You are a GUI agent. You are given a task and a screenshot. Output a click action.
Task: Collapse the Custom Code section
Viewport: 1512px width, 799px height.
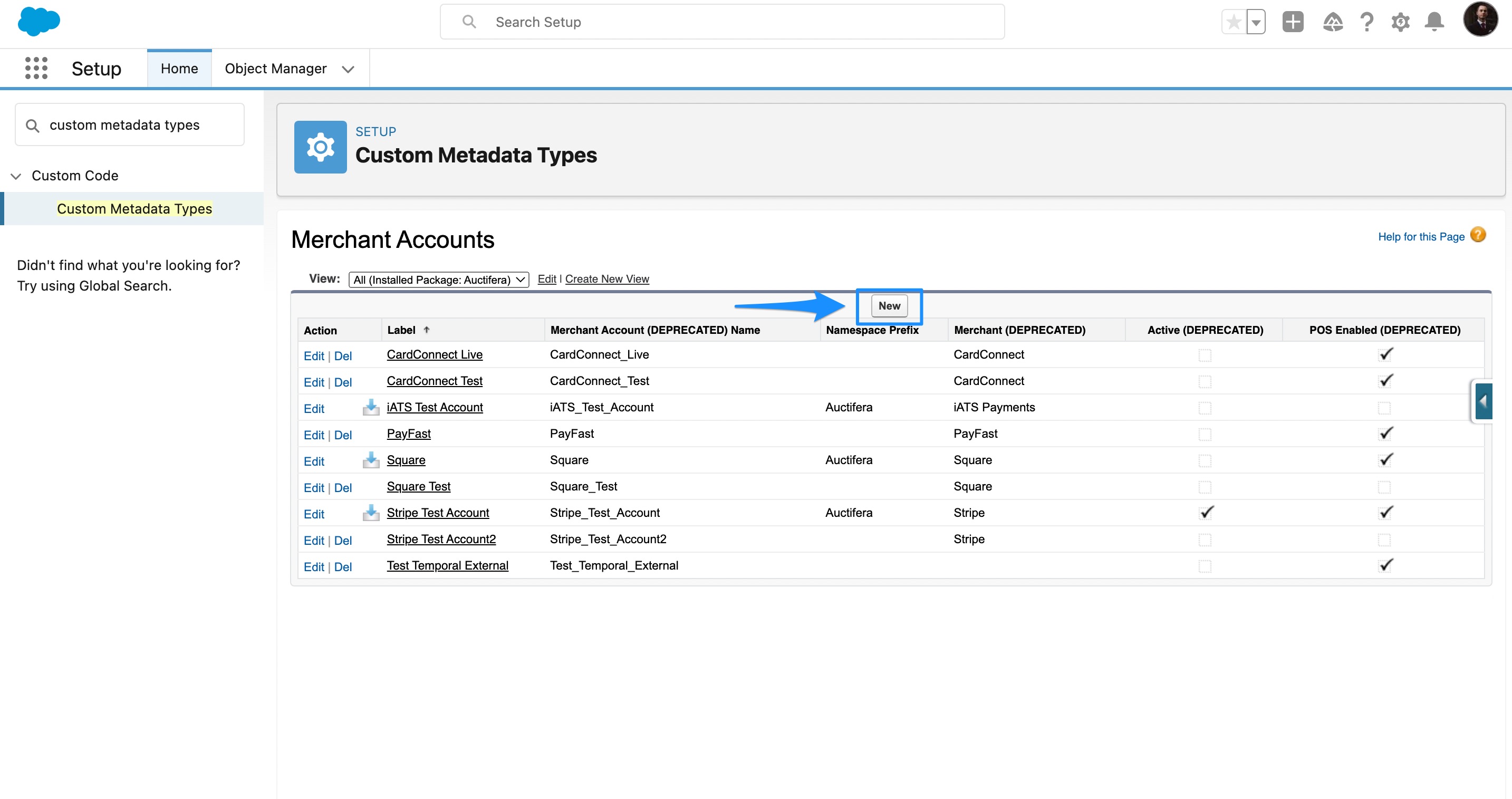coord(16,176)
